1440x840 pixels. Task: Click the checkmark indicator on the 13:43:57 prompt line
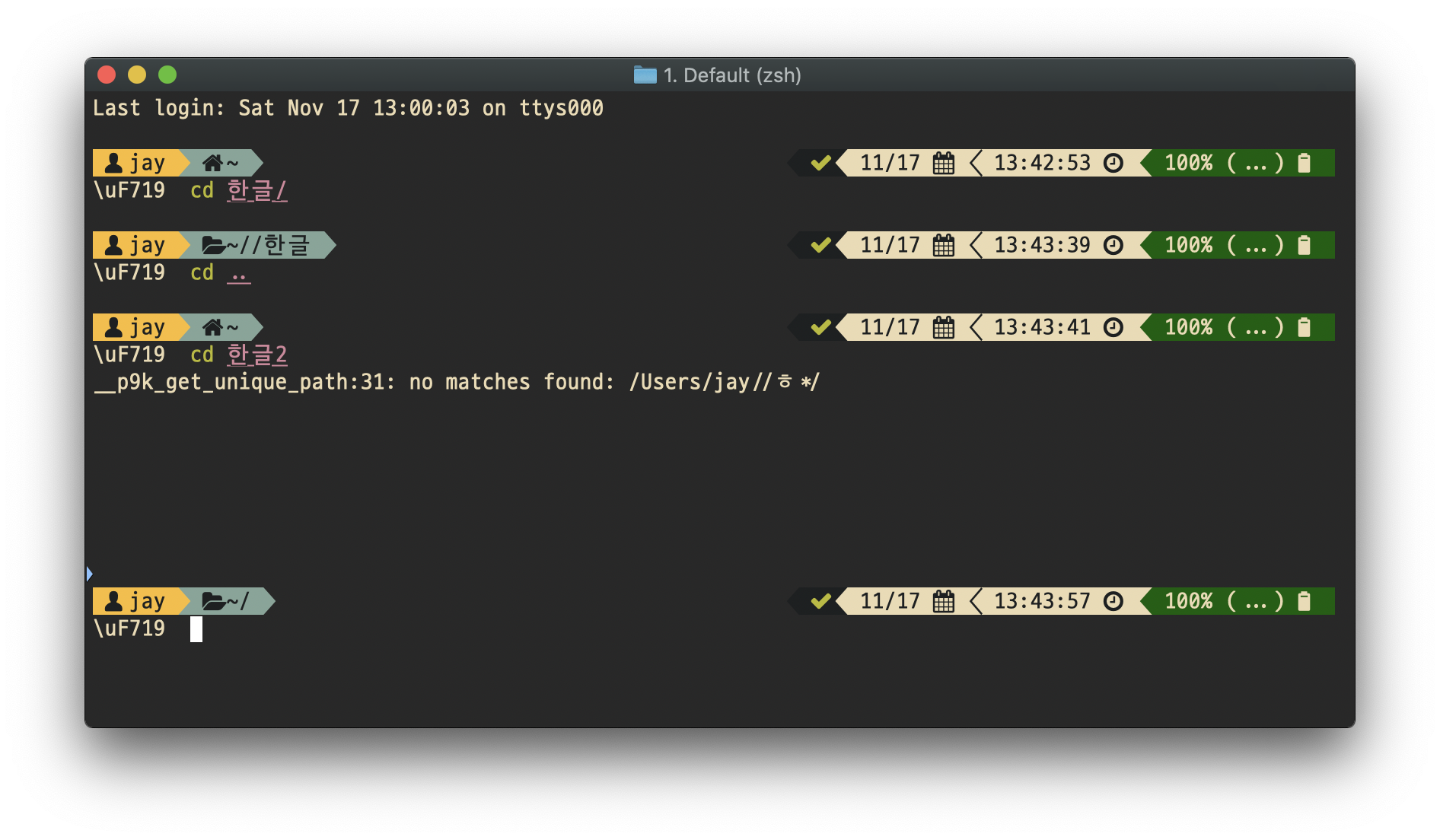pyautogui.click(x=820, y=600)
